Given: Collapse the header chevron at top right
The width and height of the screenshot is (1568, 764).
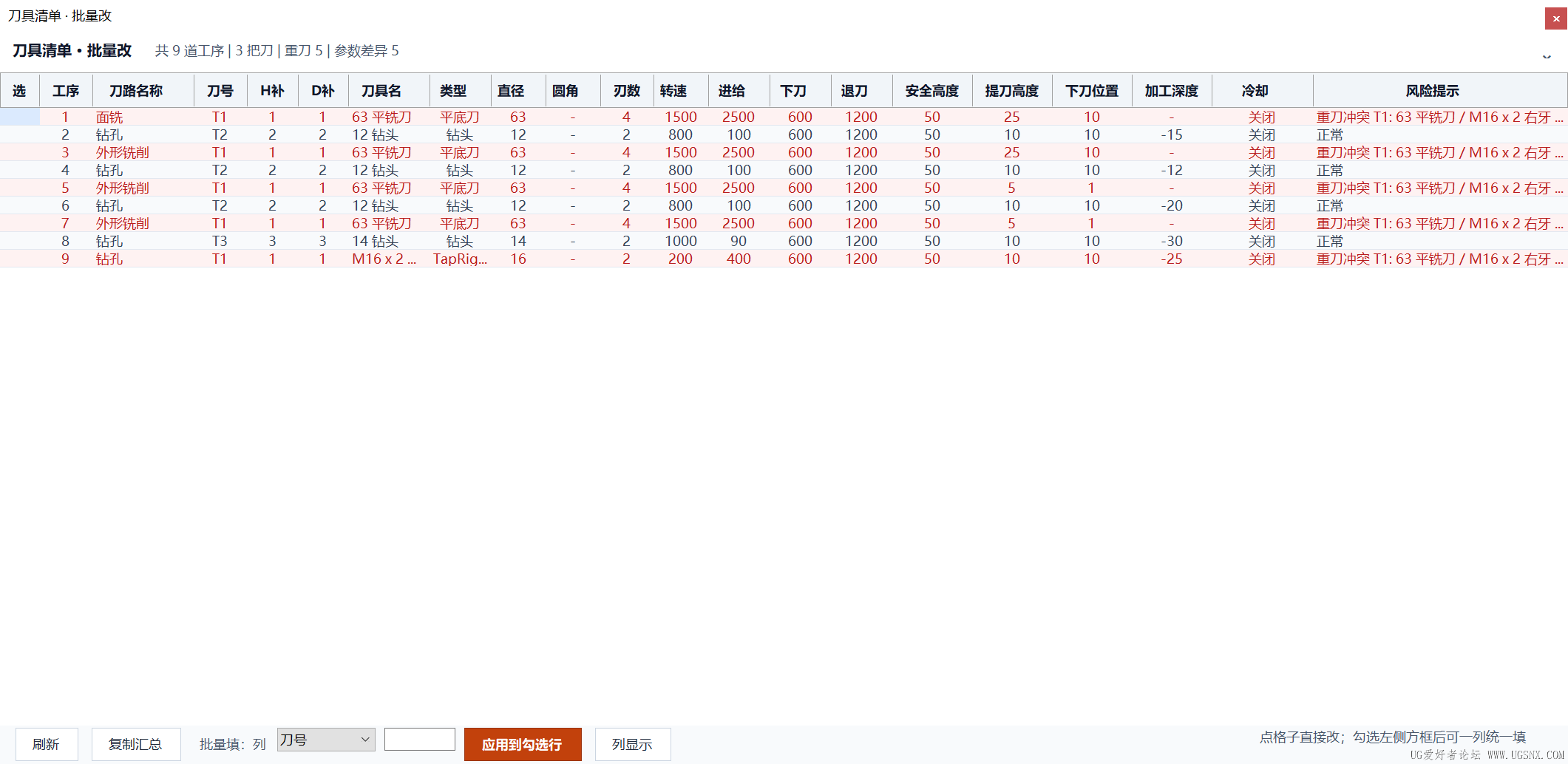Looking at the screenshot, I should coord(1547,56).
